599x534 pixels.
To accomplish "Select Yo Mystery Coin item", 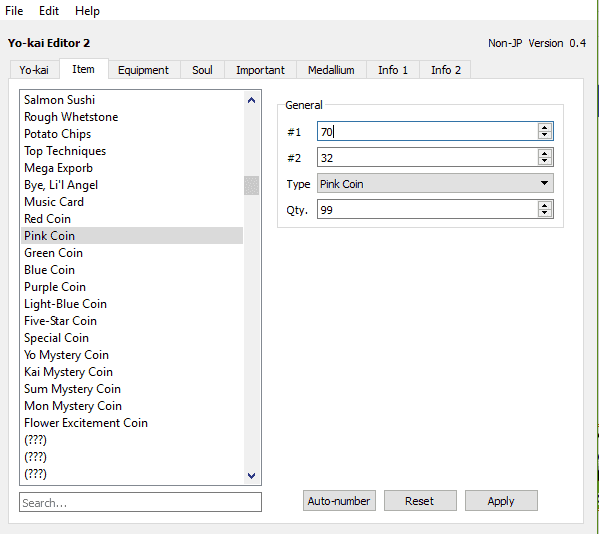I will click(132, 355).
